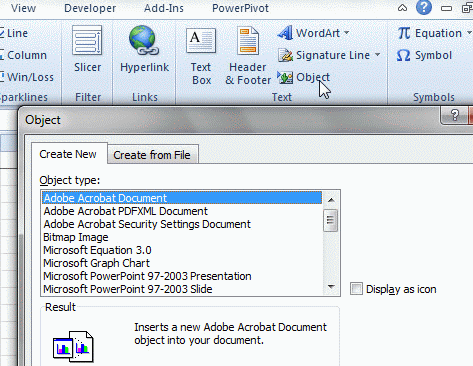Expand the Equation dropdown arrow

click(469, 33)
